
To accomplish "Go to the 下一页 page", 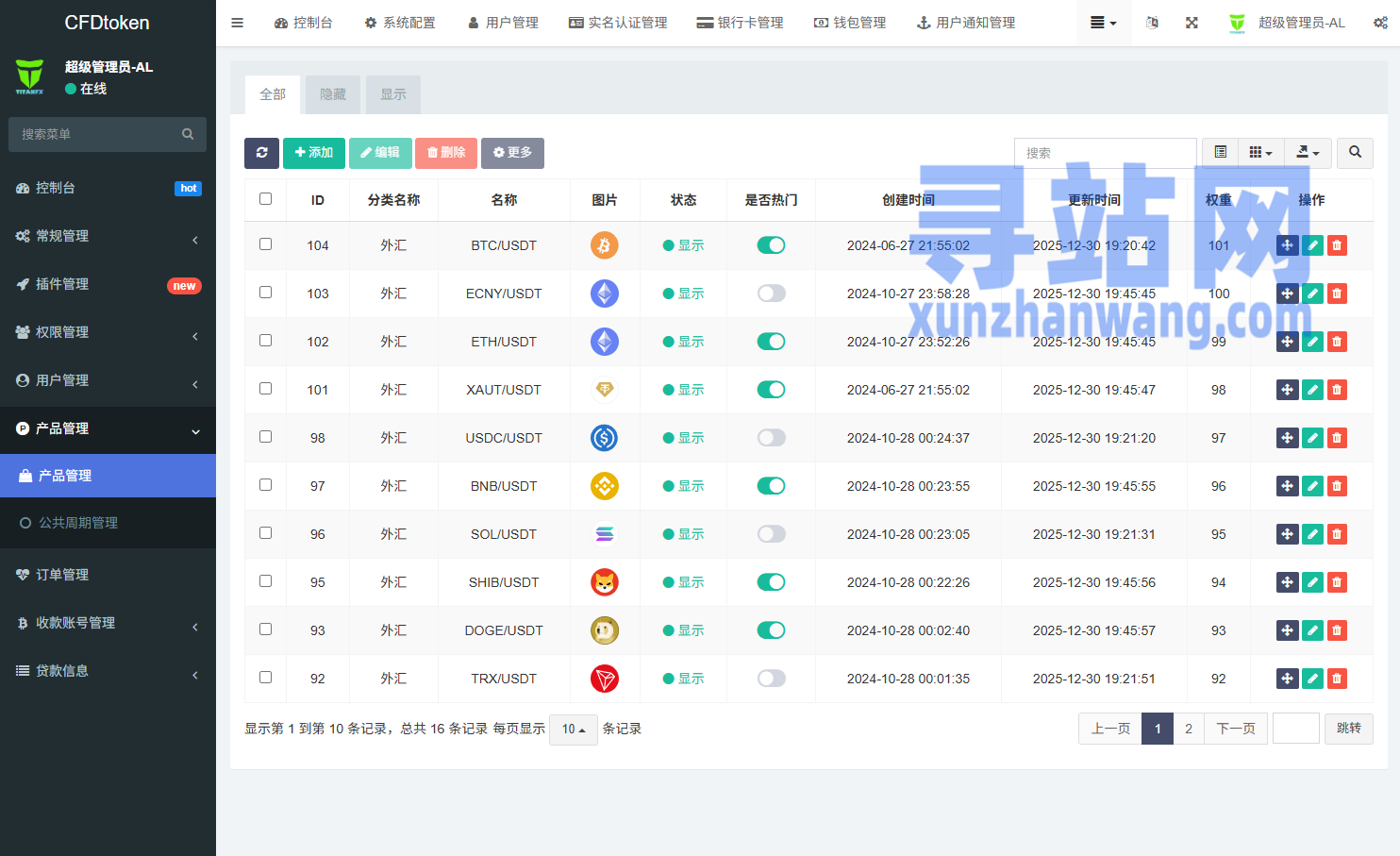I will click(x=1235, y=729).
